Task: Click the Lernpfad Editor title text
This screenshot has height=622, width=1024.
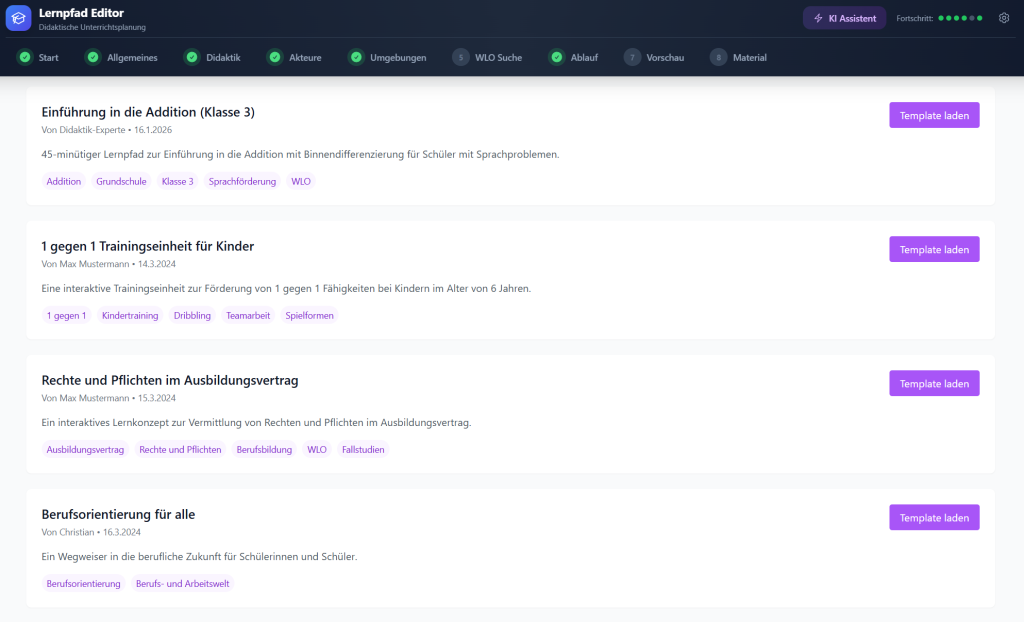Action: coord(81,12)
